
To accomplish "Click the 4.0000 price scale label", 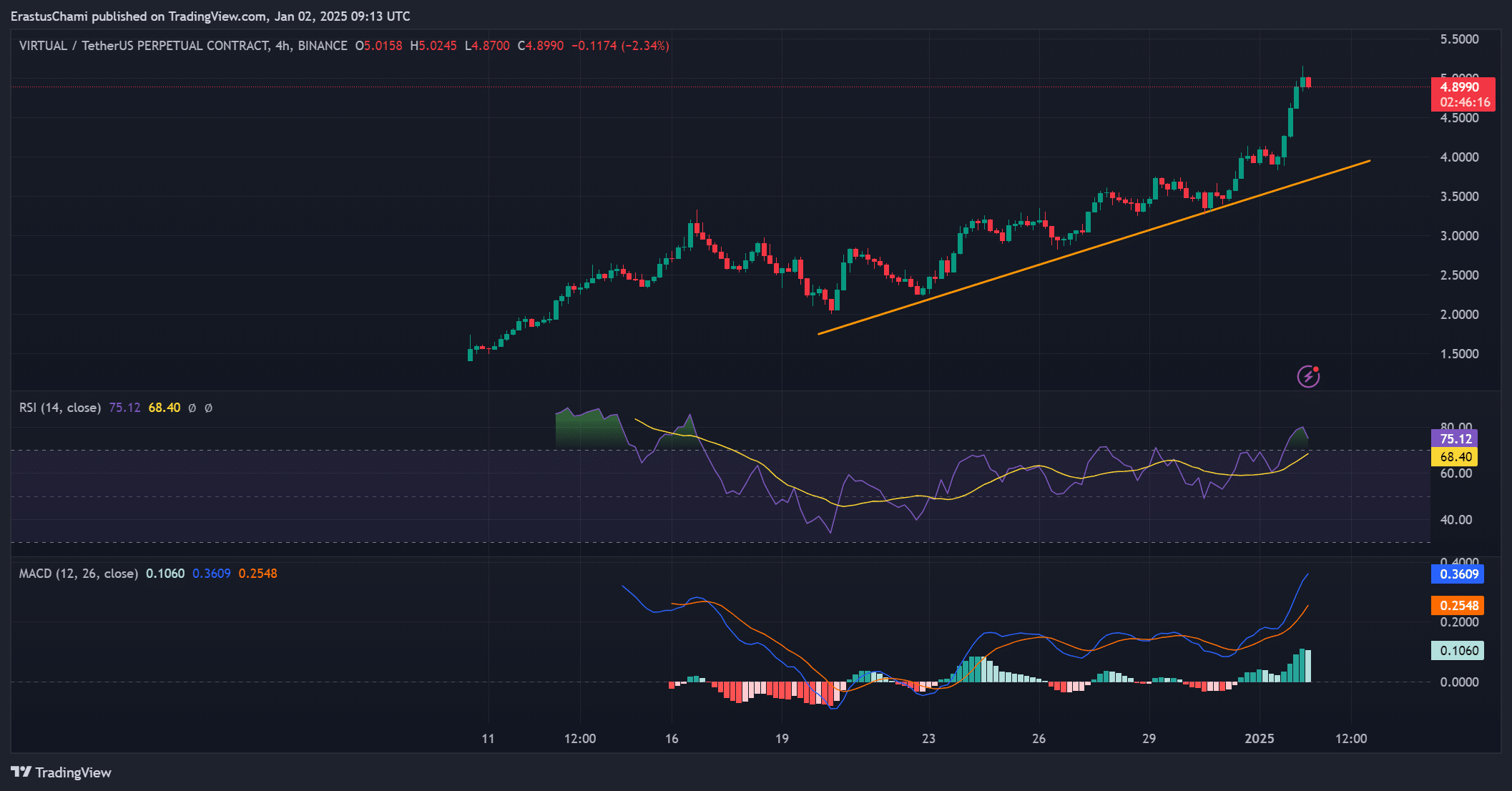I will click(1459, 157).
